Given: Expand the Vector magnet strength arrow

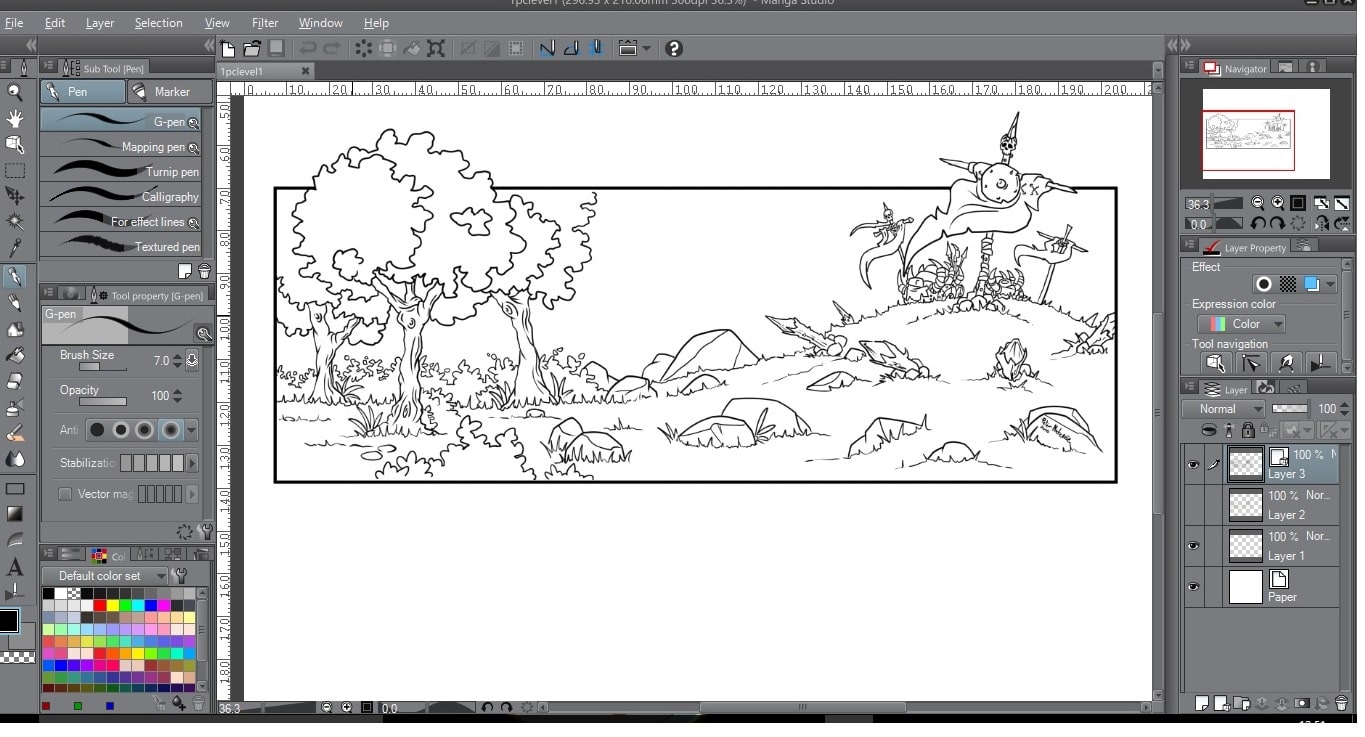Looking at the screenshot, I should (x=192, y=494).
